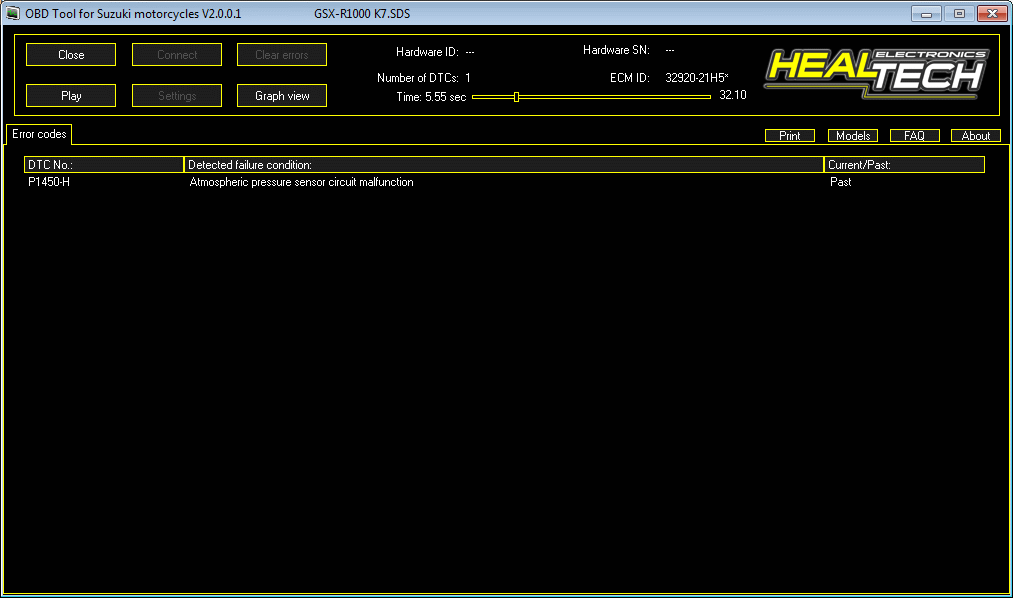This screenshot has height=598, width=1013.
Task: Start playback with the Play button
Action: click(x=71, y=96)
